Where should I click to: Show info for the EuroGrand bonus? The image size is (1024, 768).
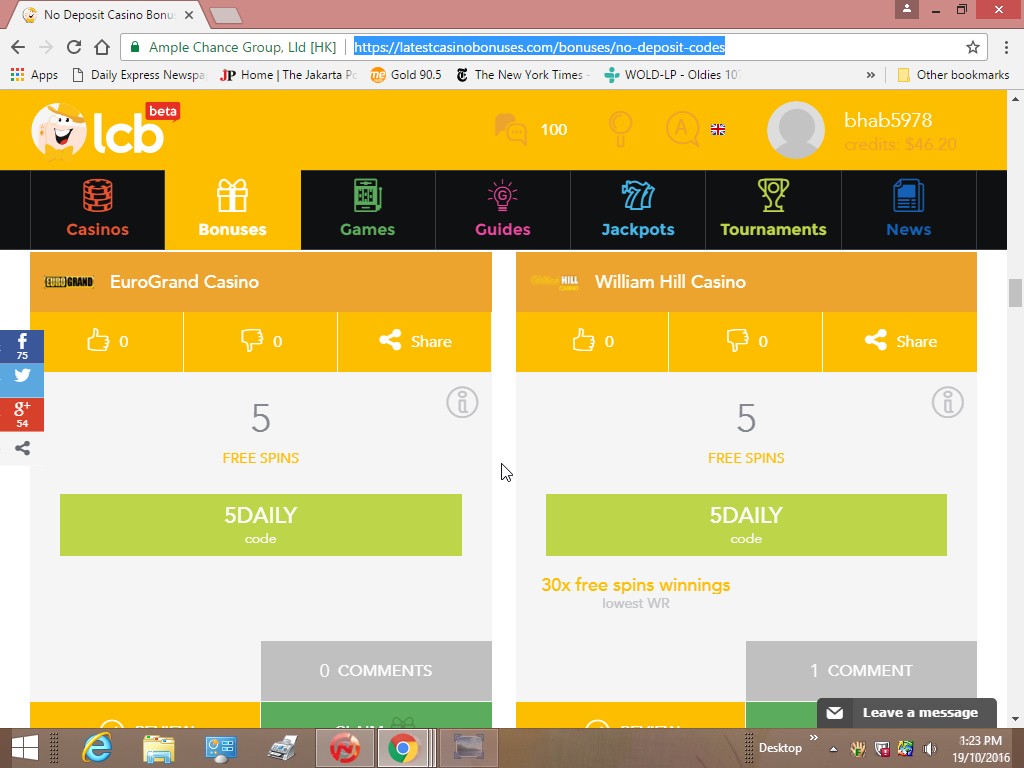coord(462,402)
